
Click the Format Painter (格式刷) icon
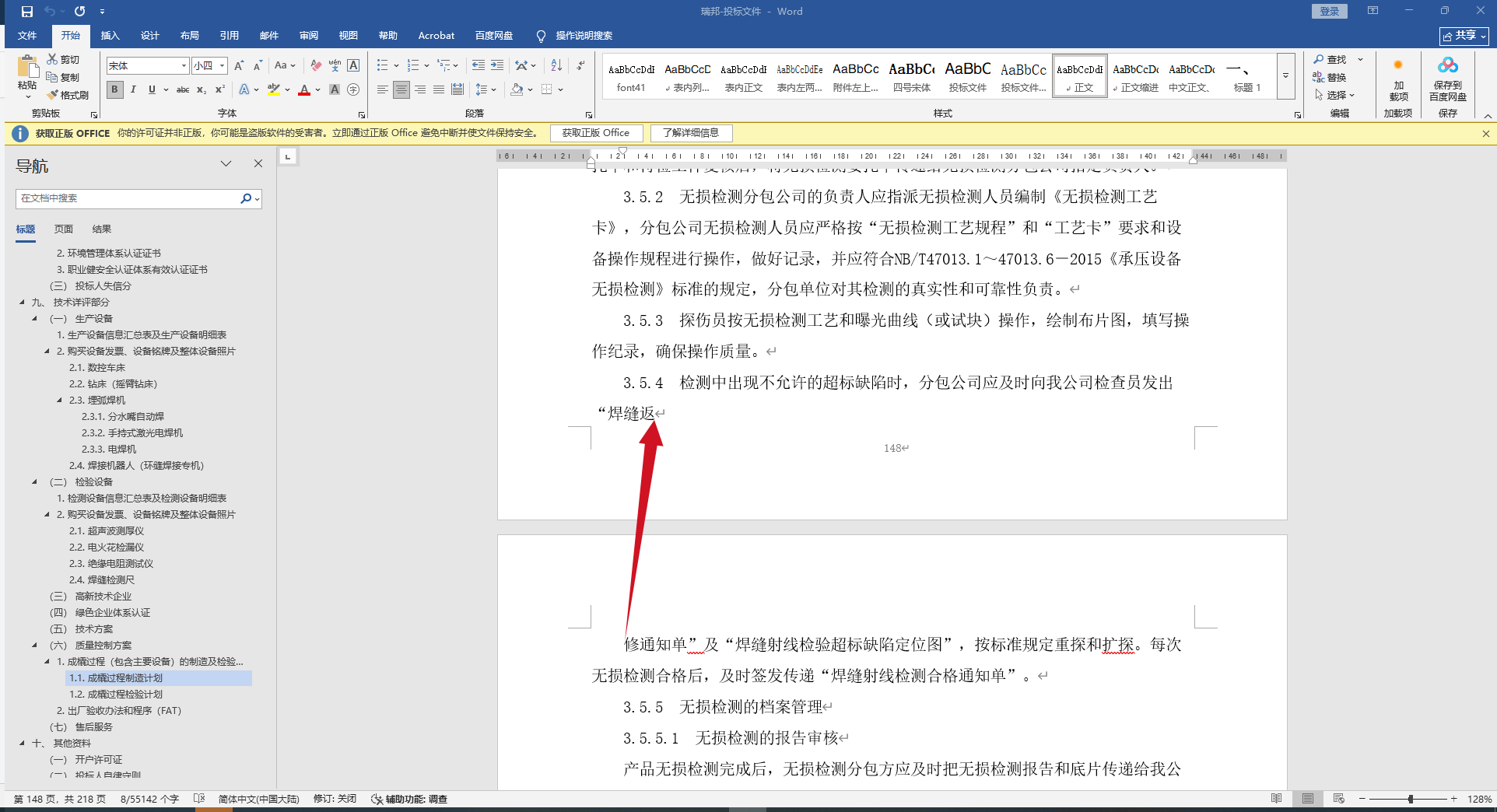click(x=68, y=95)
